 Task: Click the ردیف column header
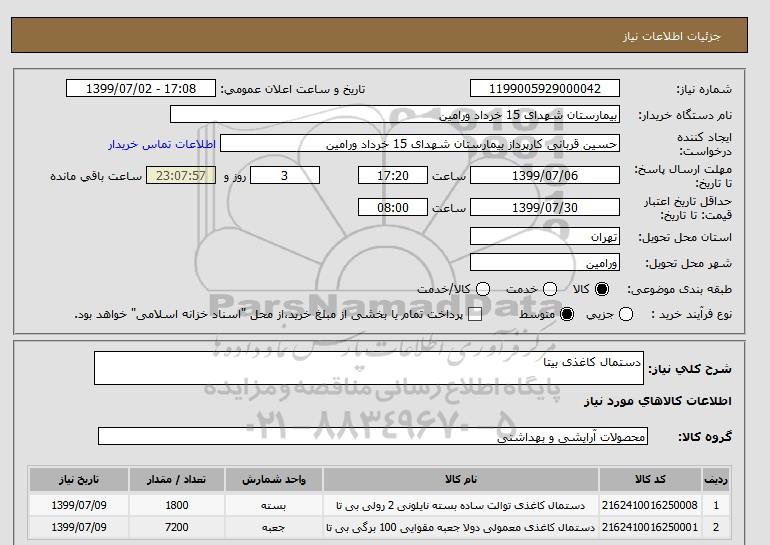716,479
